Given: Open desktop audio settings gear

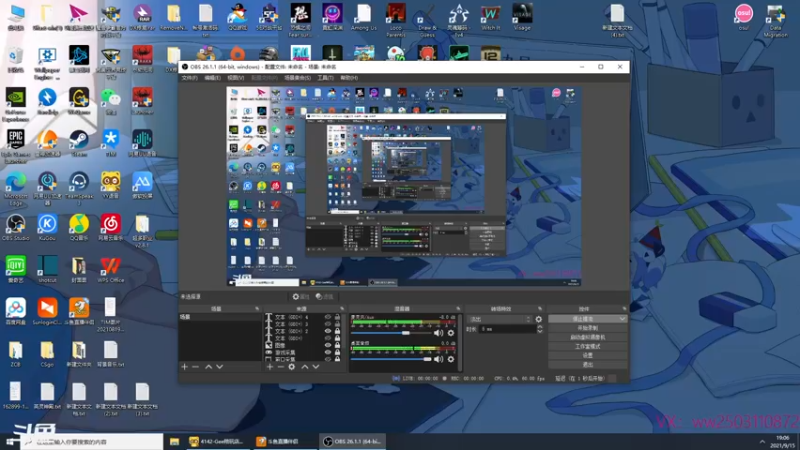Looking at the screenshot, I should click(451, 359).
